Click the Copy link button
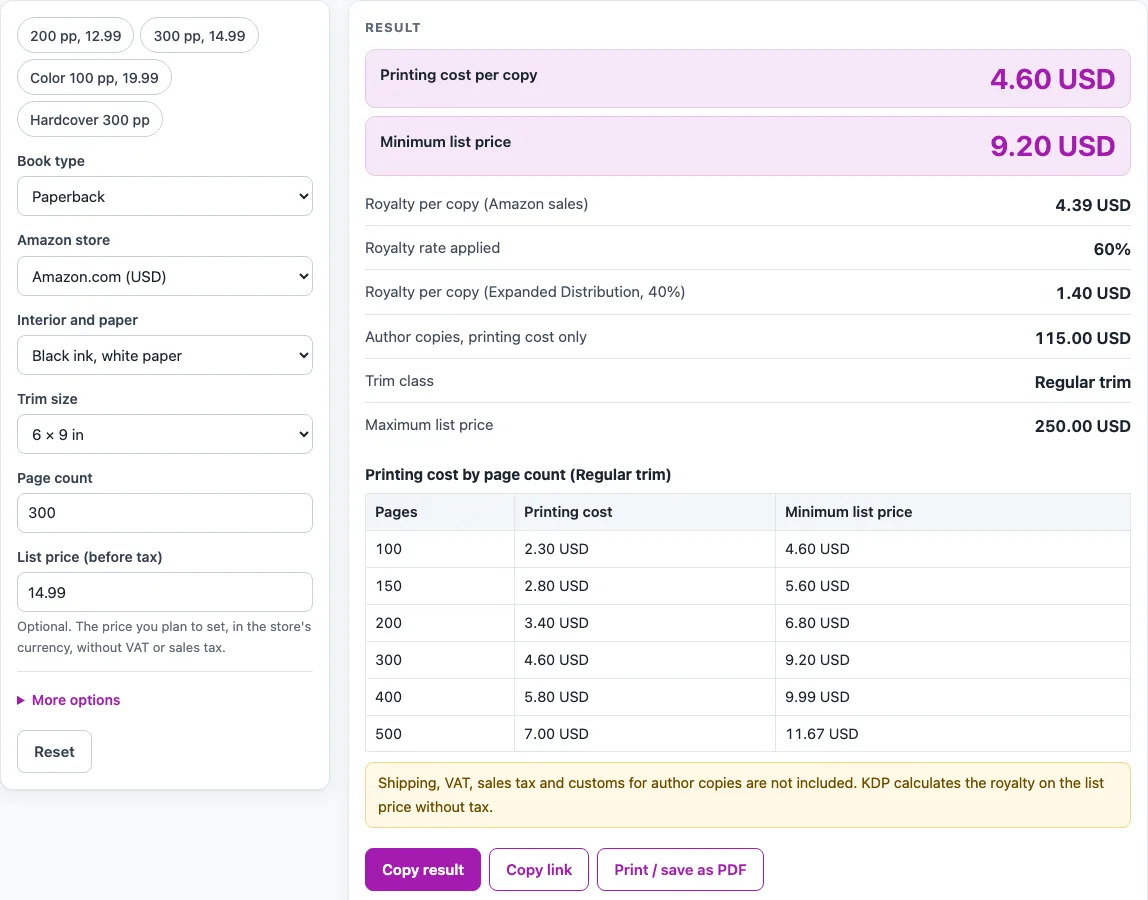Image resolution: width=1148 pixels, height=900 pixels. coord(539,869)
